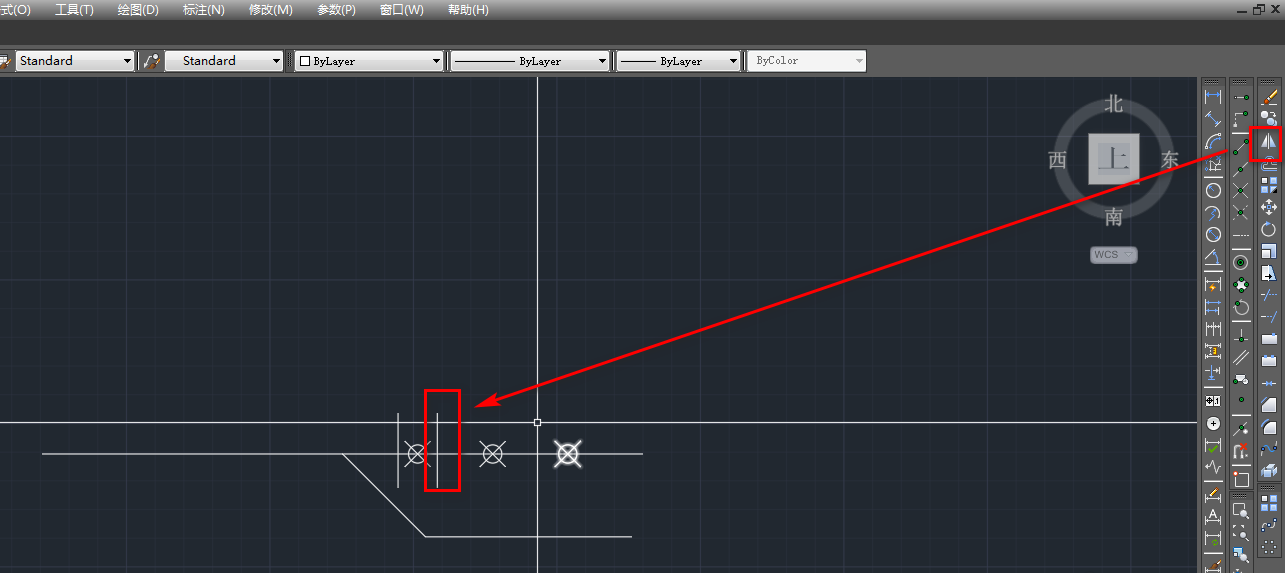The image size is (1285, 573).
Task: Click 北 on the ViewCube compass
Action: pos(1114,103)
